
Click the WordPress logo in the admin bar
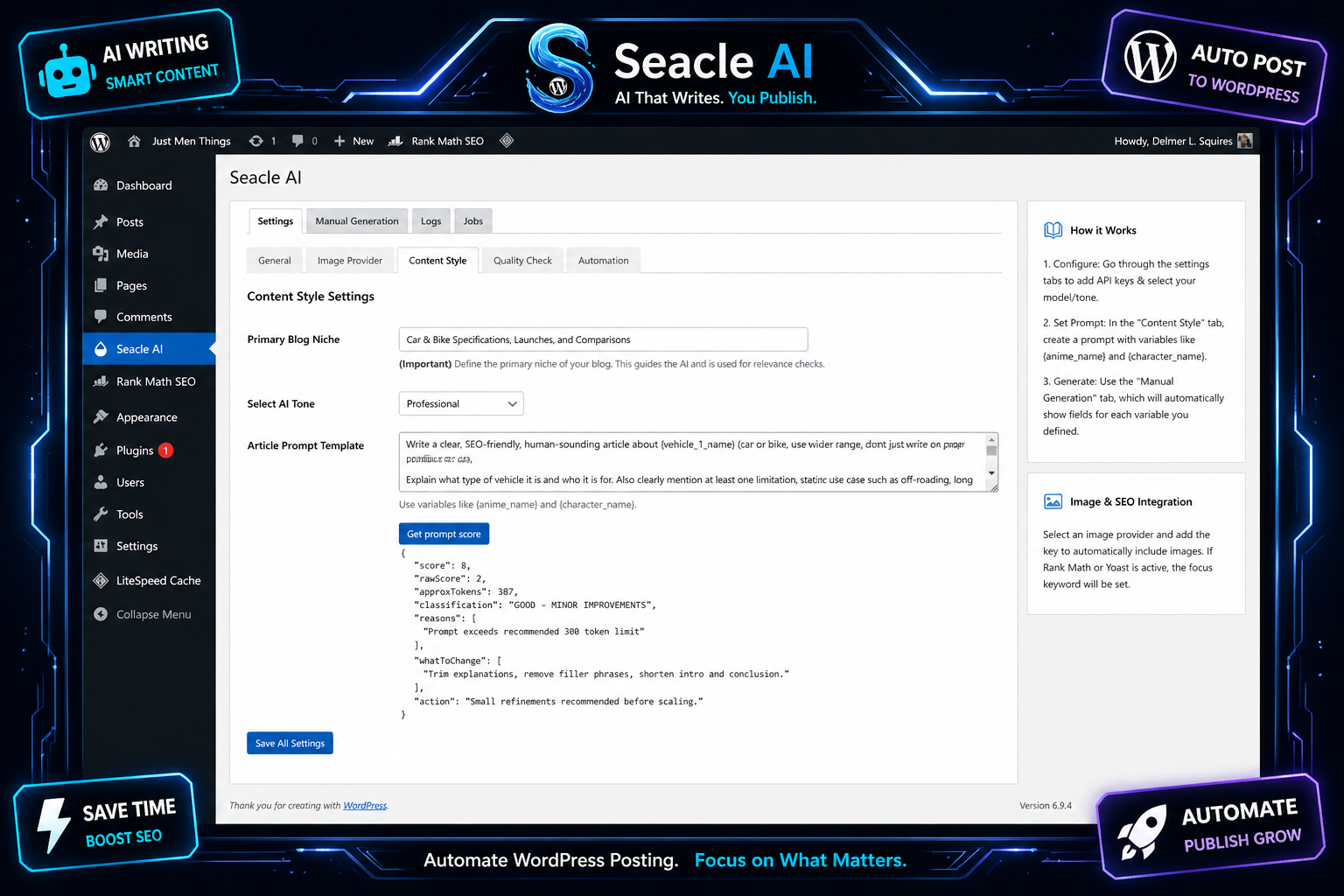click(x=100, y=141)
